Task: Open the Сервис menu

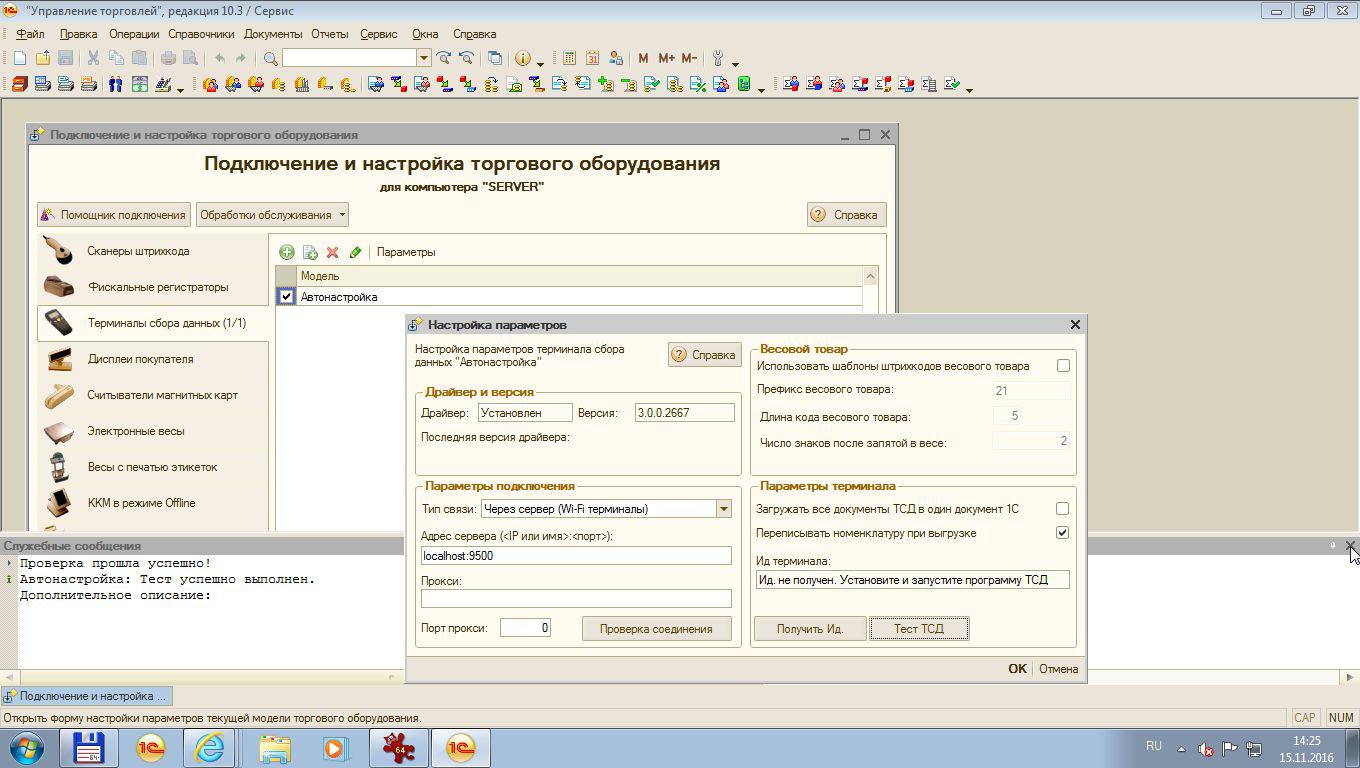Action: (379, 34)
